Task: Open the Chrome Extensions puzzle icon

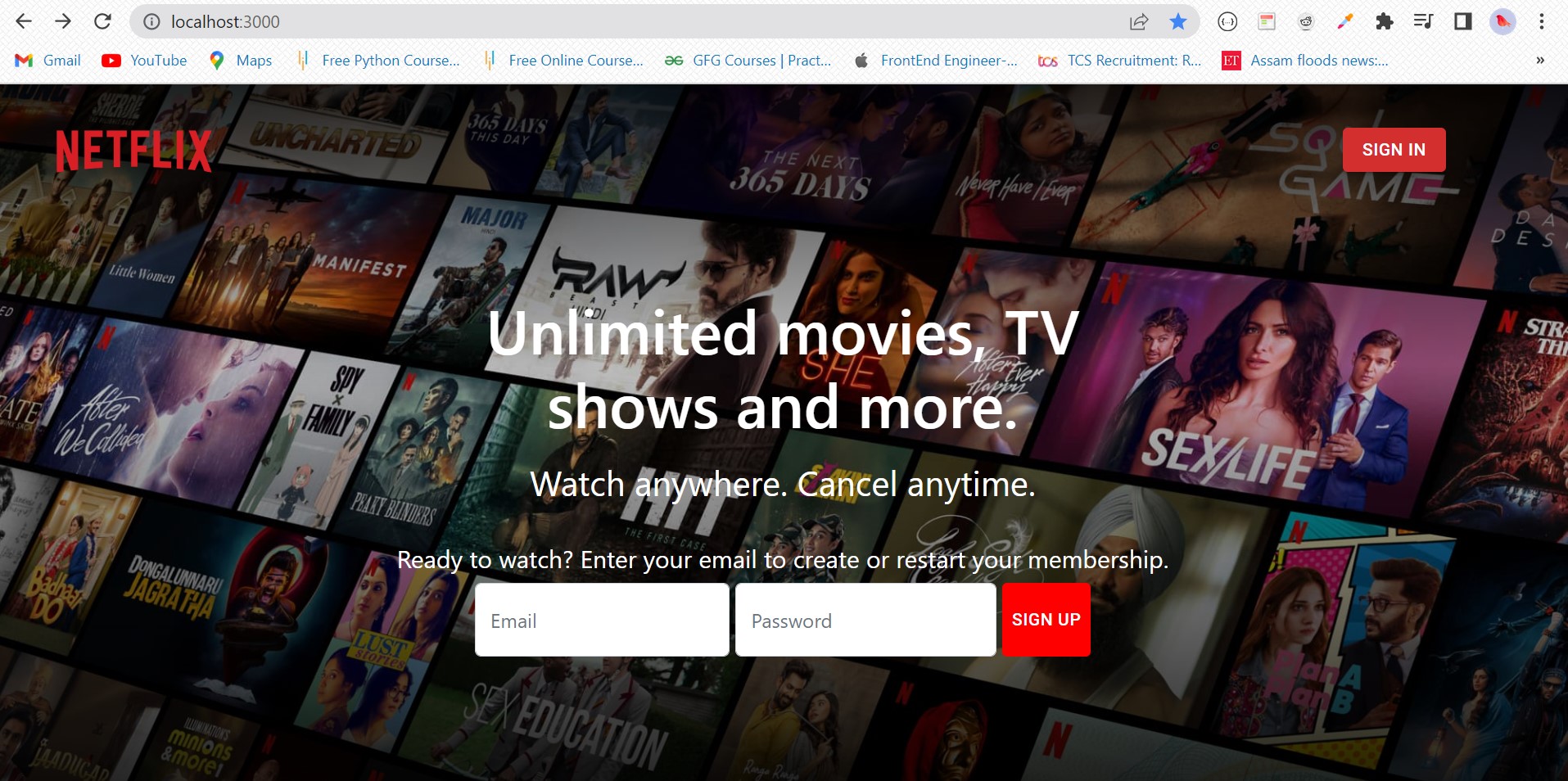Action: (x=1385, y=22)
